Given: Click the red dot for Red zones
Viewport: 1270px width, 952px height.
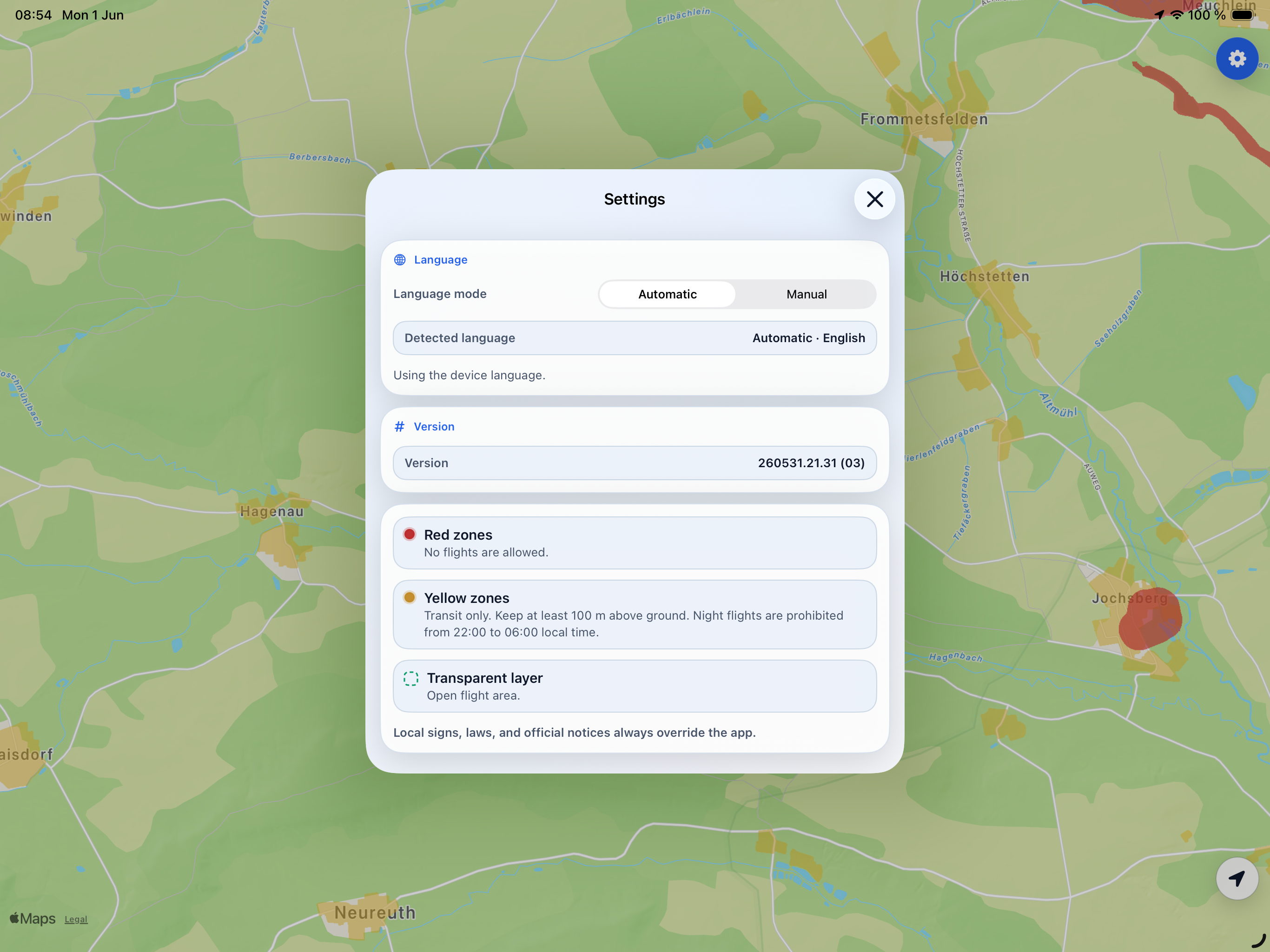Looking at the screenshot, I should 410,534.
